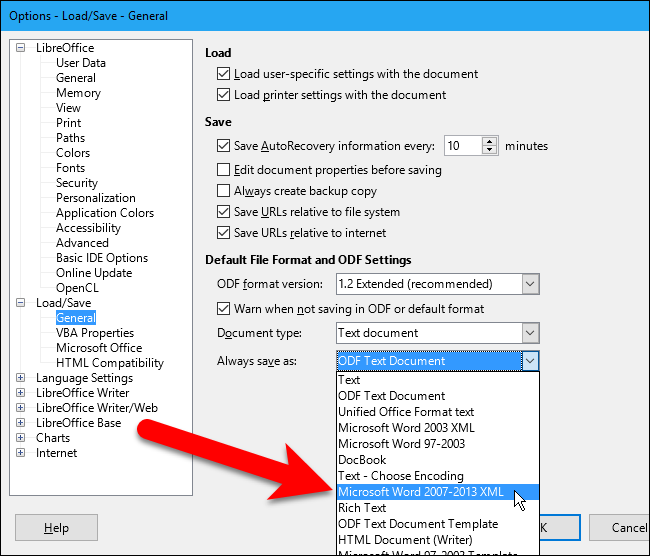Toggle Save URLs relative to internet
Viewport: 650px width, 556px height.
[223, 233]
